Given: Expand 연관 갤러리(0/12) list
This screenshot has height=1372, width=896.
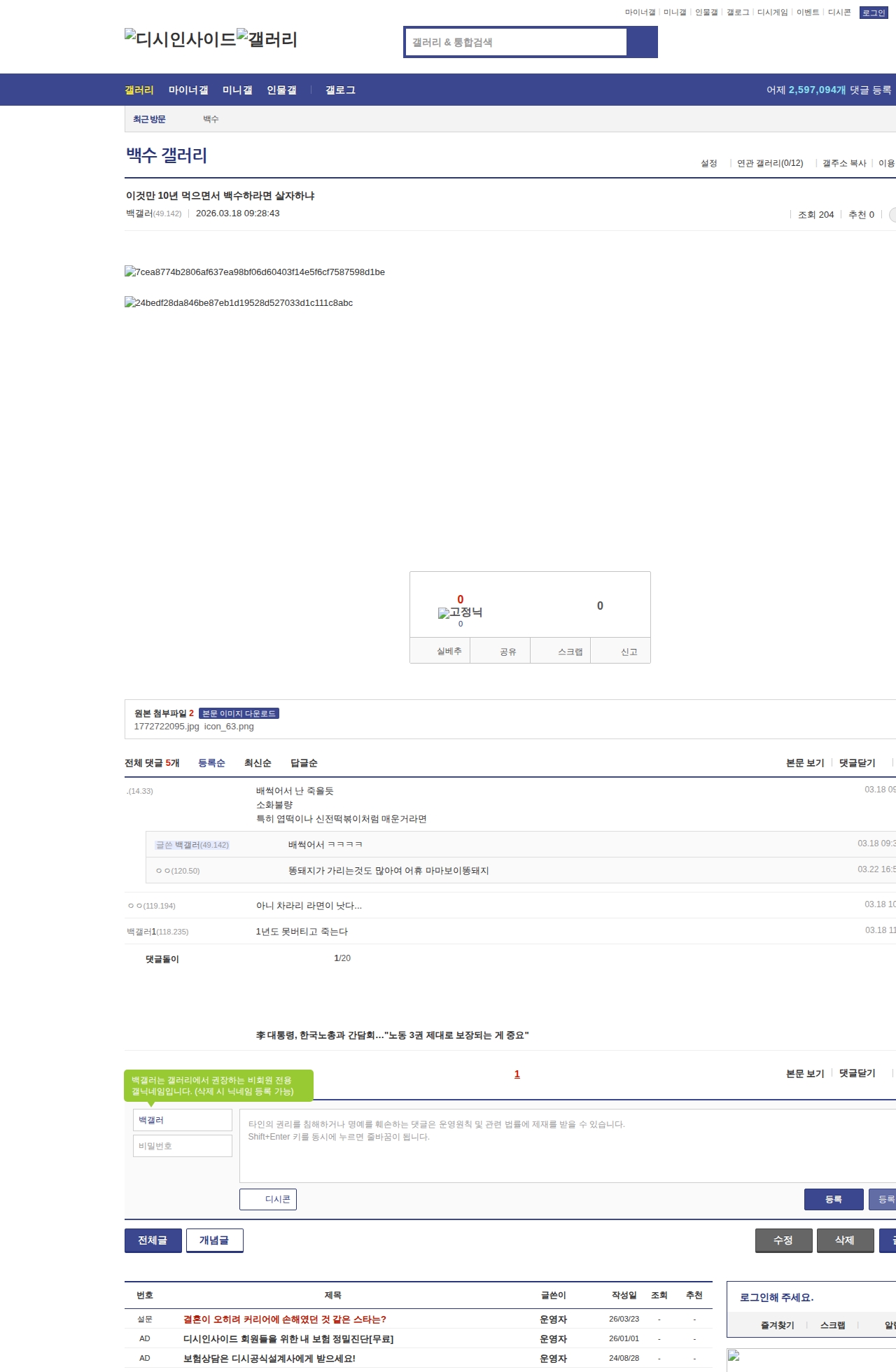Looking at the screenshot, I should coord(770,163).
